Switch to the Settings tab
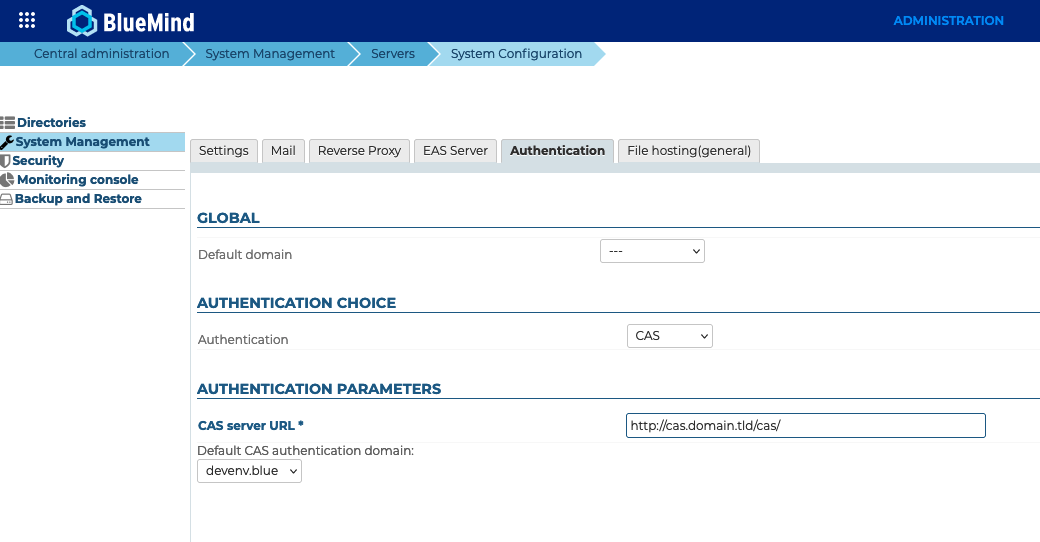This screenshot has height=542, width=1040. click(223, 151)
